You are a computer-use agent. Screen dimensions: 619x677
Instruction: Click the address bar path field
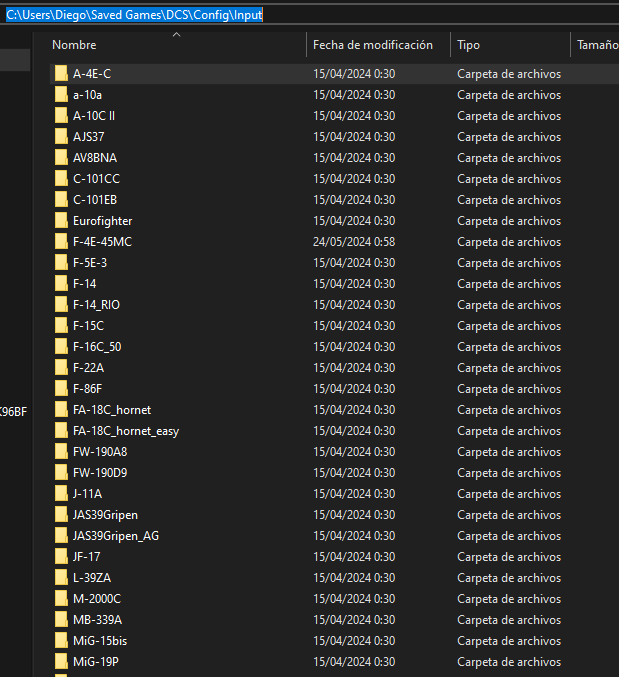pyautogui.click(x=310, y=15)
